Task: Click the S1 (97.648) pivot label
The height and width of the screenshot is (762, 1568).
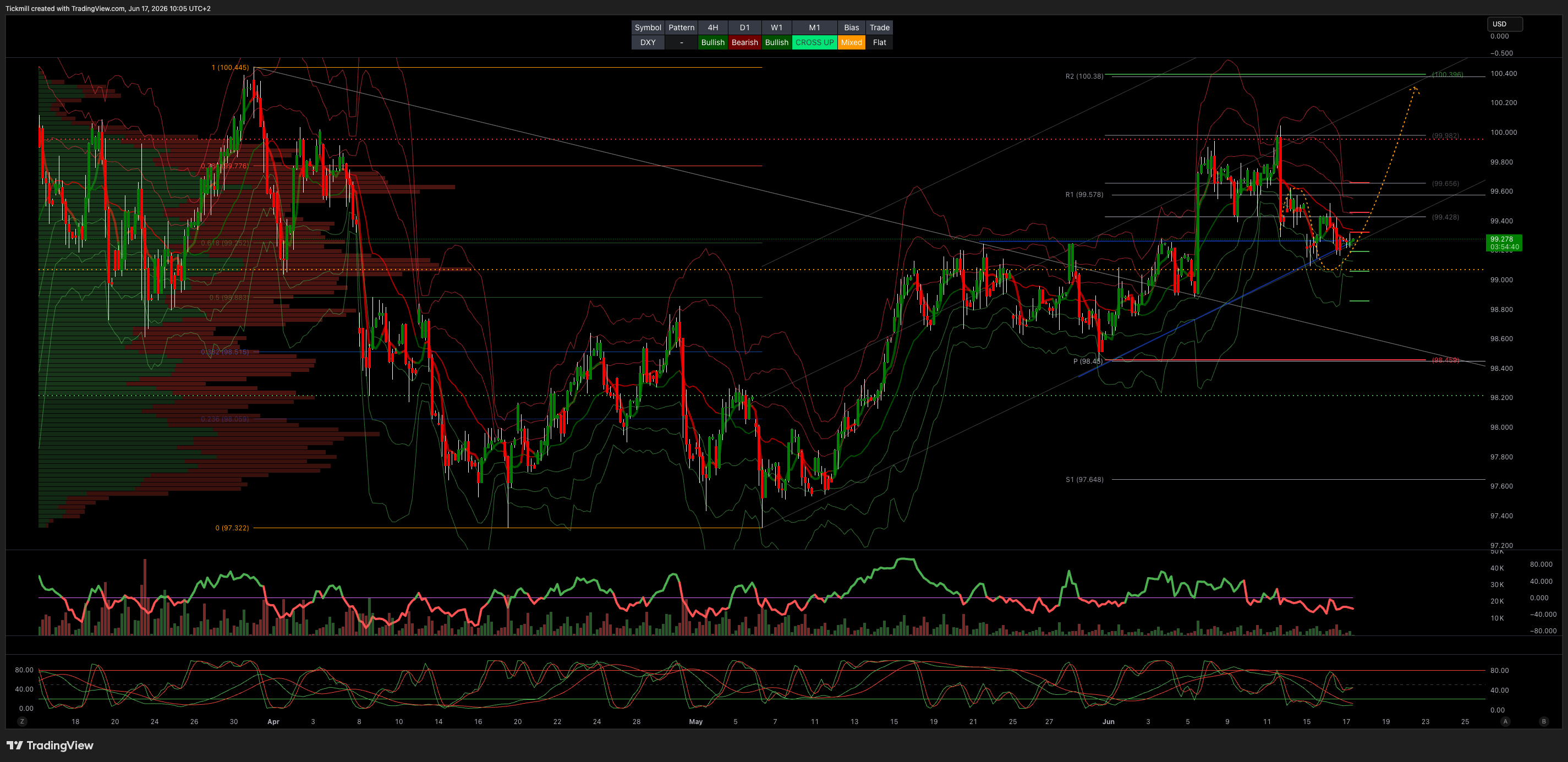Action: pos(1084,480)
